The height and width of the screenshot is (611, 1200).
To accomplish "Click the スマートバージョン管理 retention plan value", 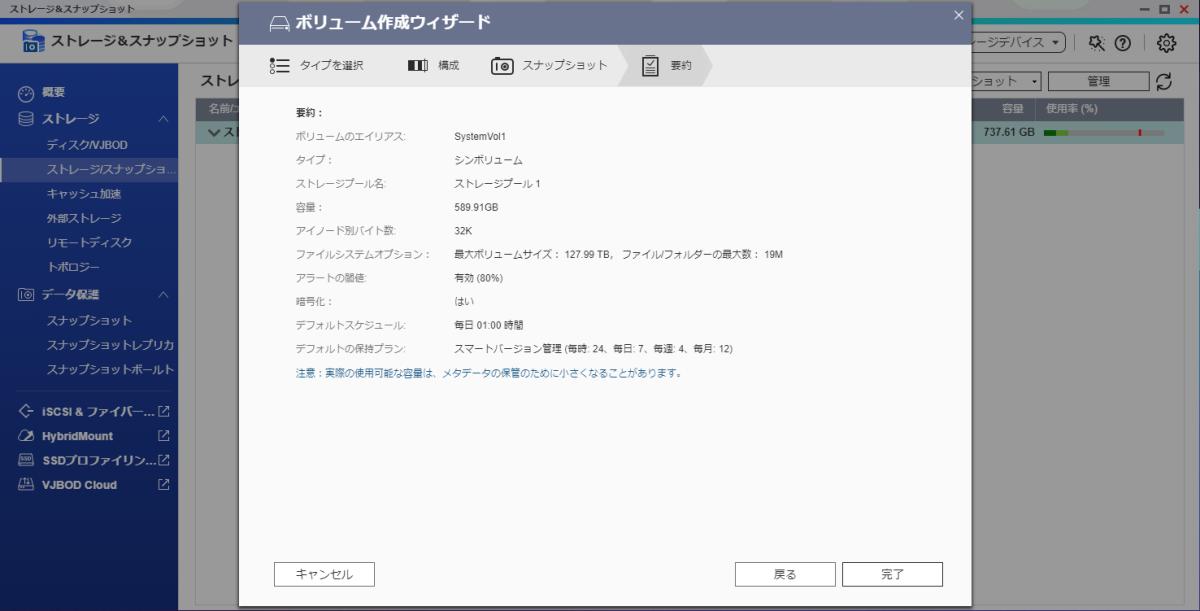I will (x=594, y=349).
